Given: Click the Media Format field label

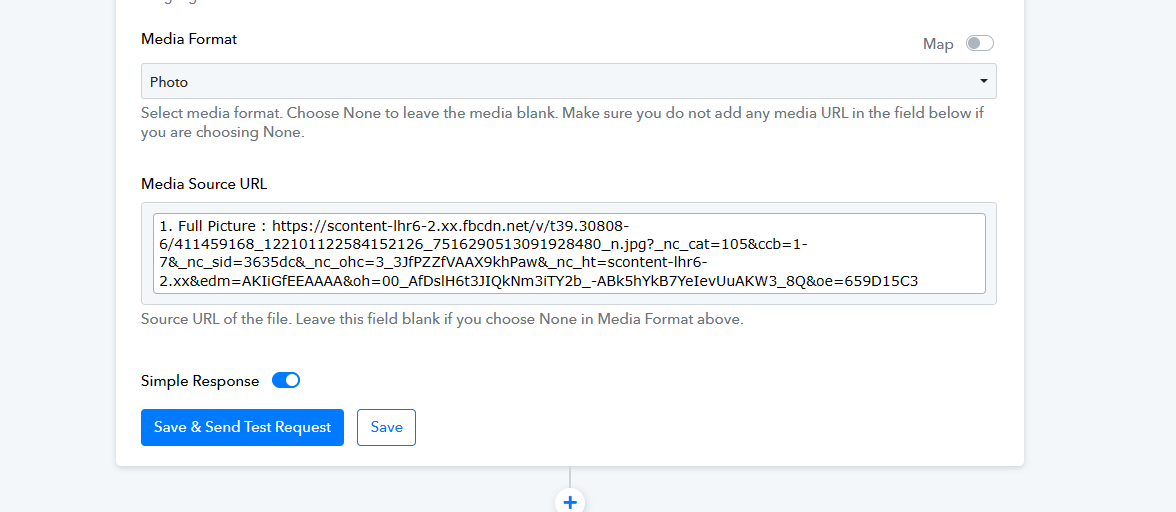Looking at the screenshot, I should 189,39.
